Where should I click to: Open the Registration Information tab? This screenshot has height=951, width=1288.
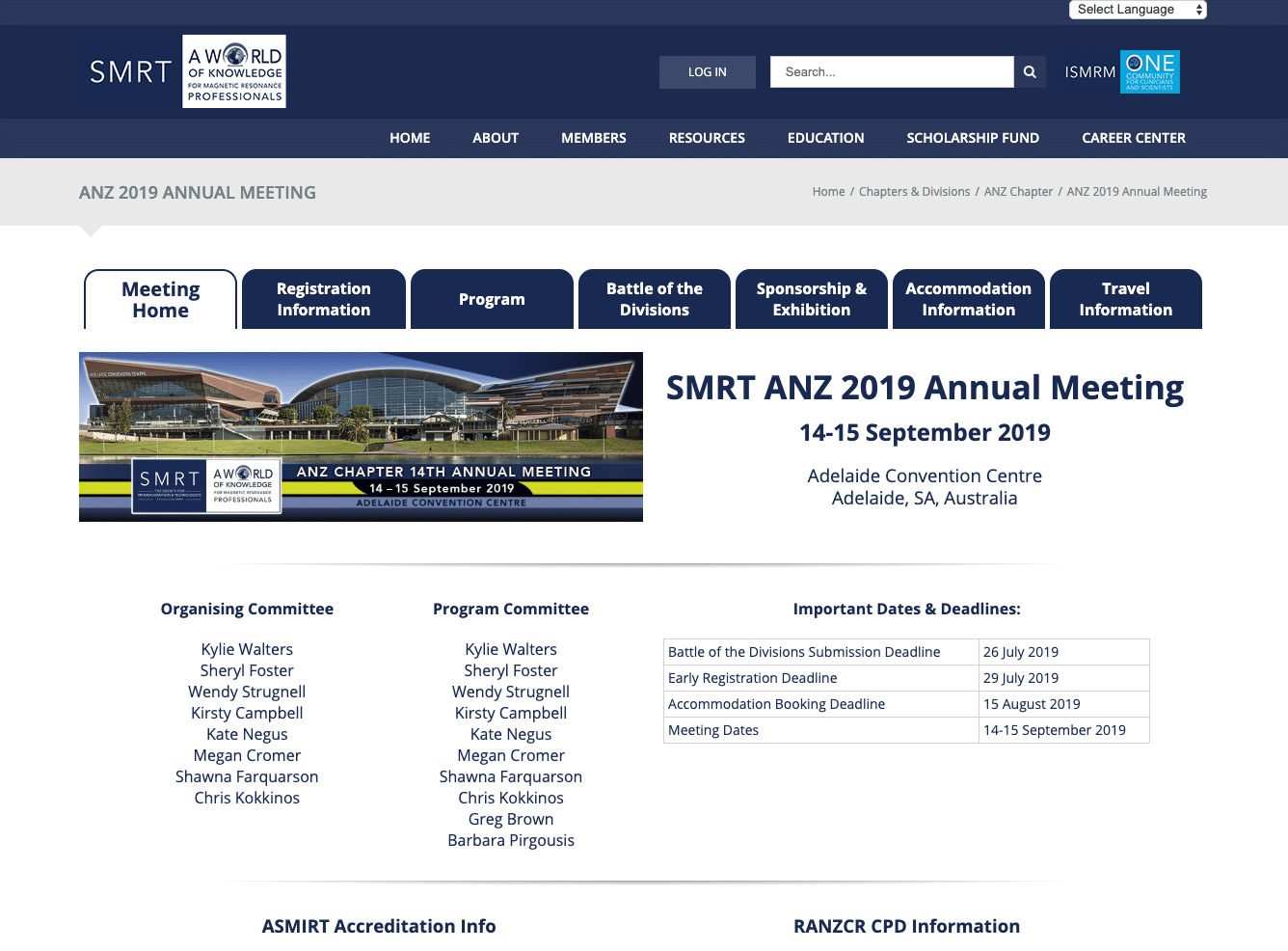[323, 299]
